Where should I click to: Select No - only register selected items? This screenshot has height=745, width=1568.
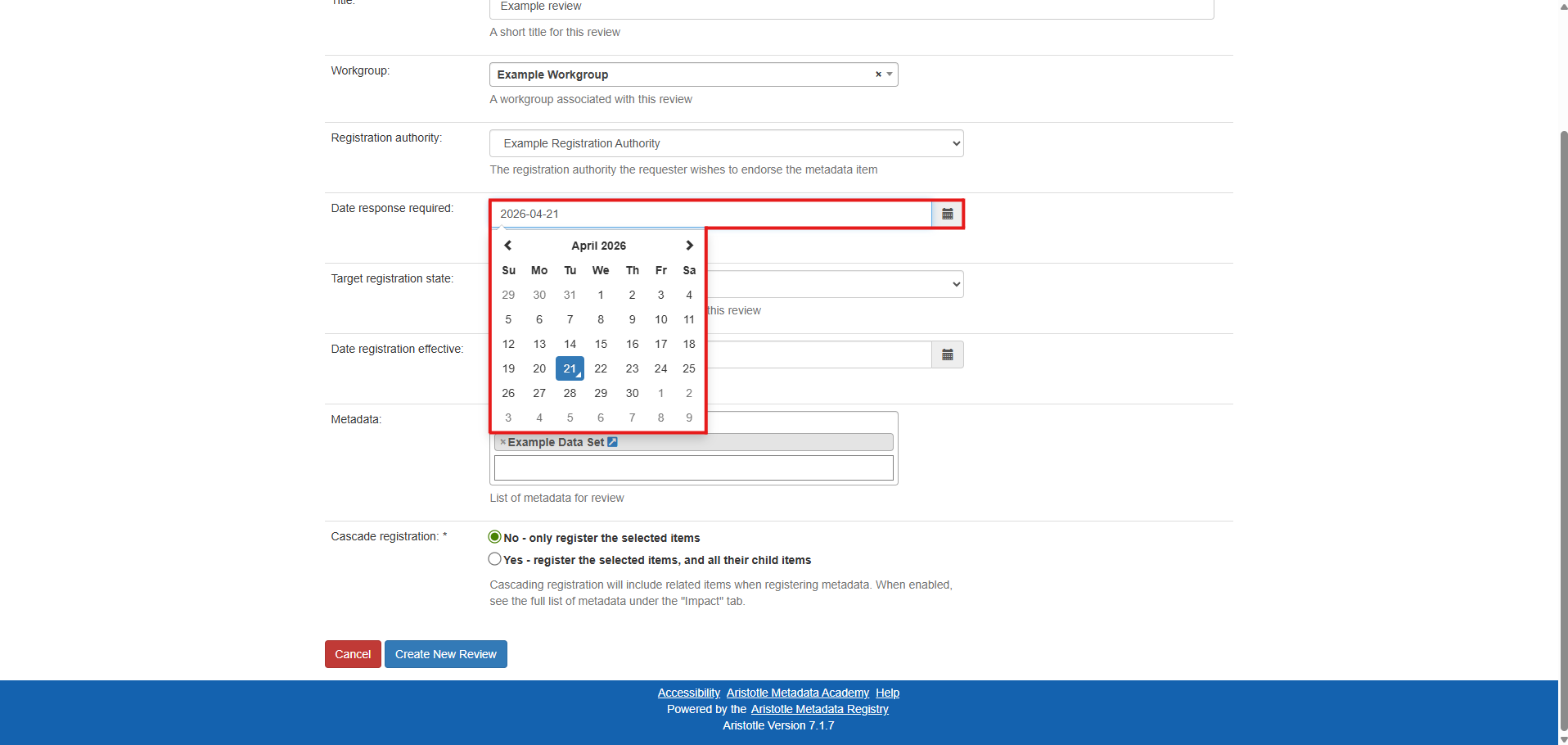point(494,537)
